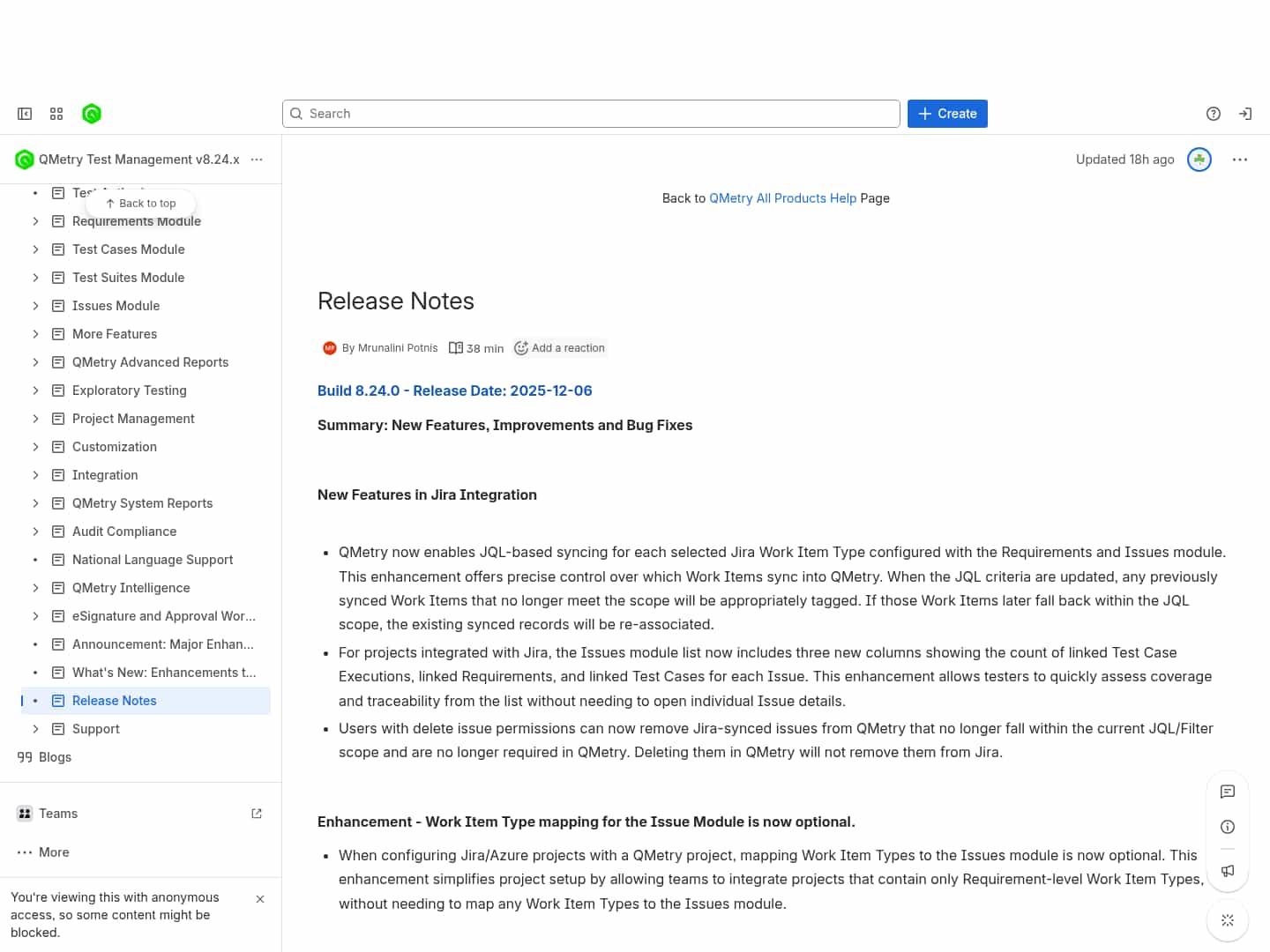The image size is (1270, 952).
Task: Open the eSignature and Approval Workflow page
Action: (164, 616)
